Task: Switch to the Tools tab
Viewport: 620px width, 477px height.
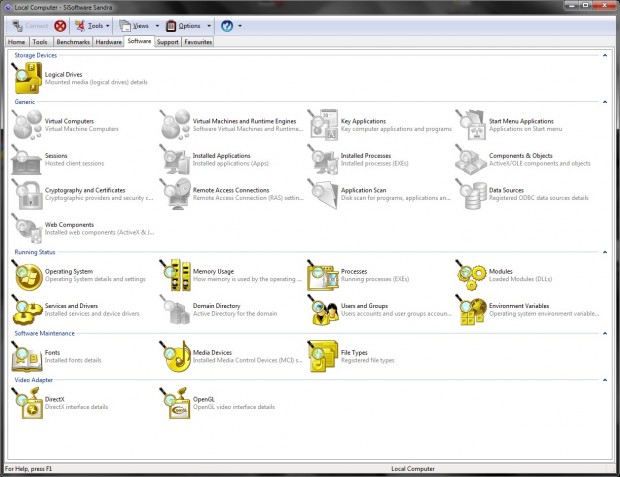Action: coord(40,42)
